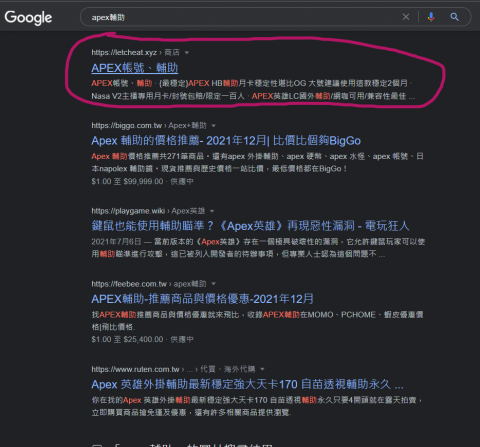The height and width of the screenshot is (447, 480).
Task: Start voice search with the microphone icon
Action: pos(431,17)
